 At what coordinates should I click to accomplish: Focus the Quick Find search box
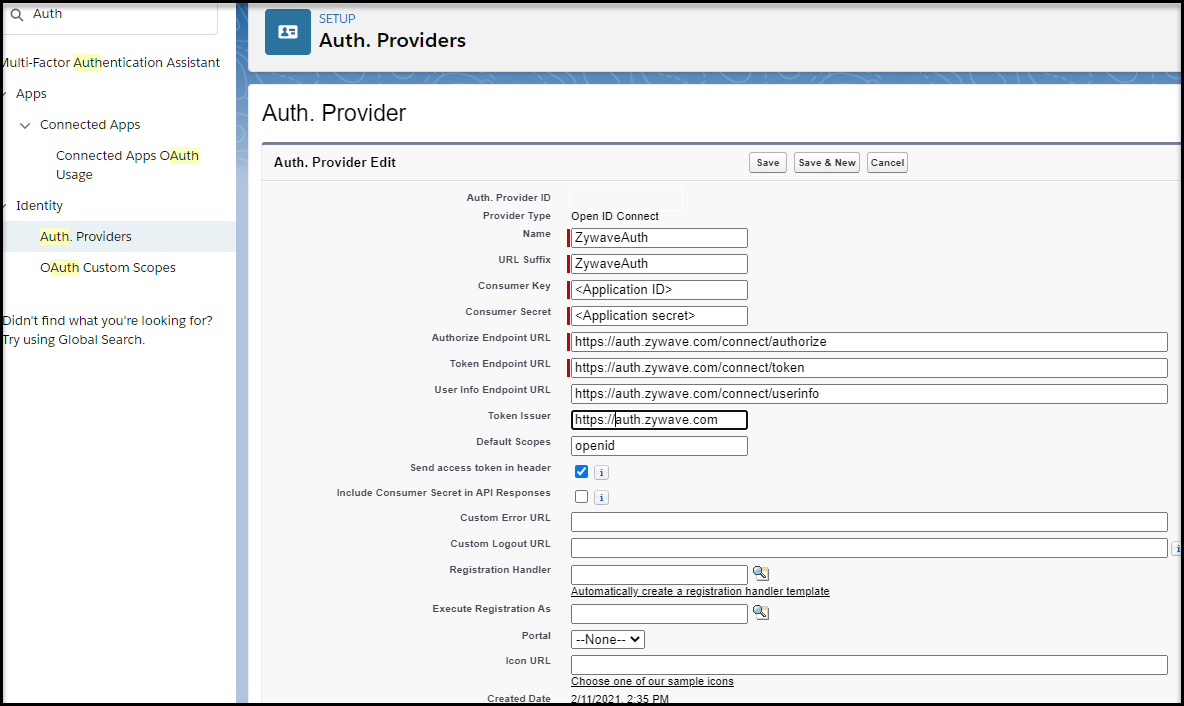[x=110, y=17]
